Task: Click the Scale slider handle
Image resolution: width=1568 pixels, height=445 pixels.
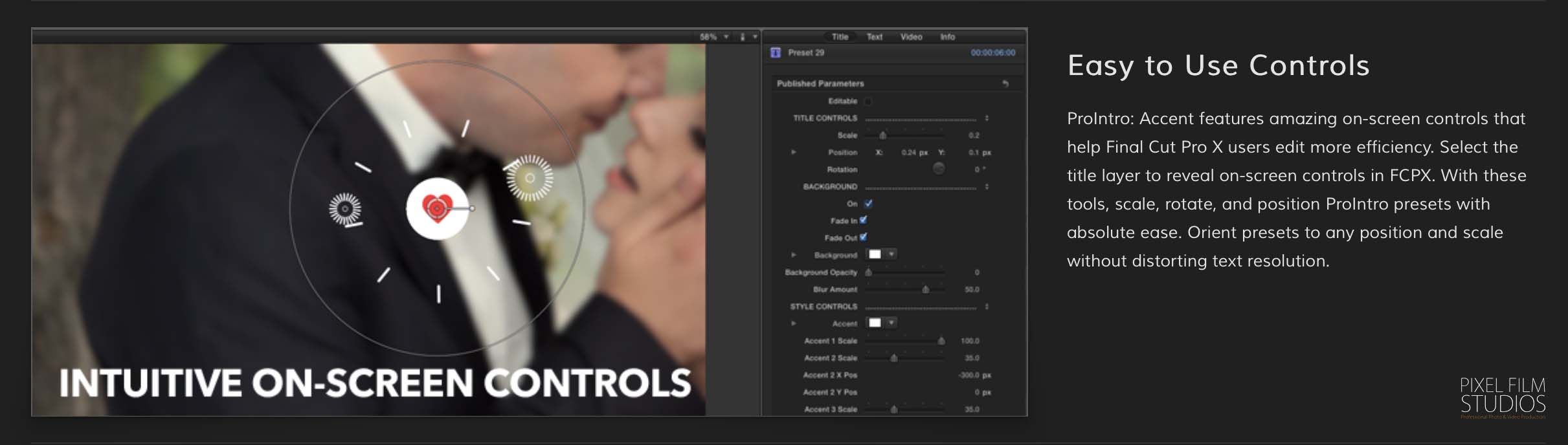Action: click(x=882, y=135)
